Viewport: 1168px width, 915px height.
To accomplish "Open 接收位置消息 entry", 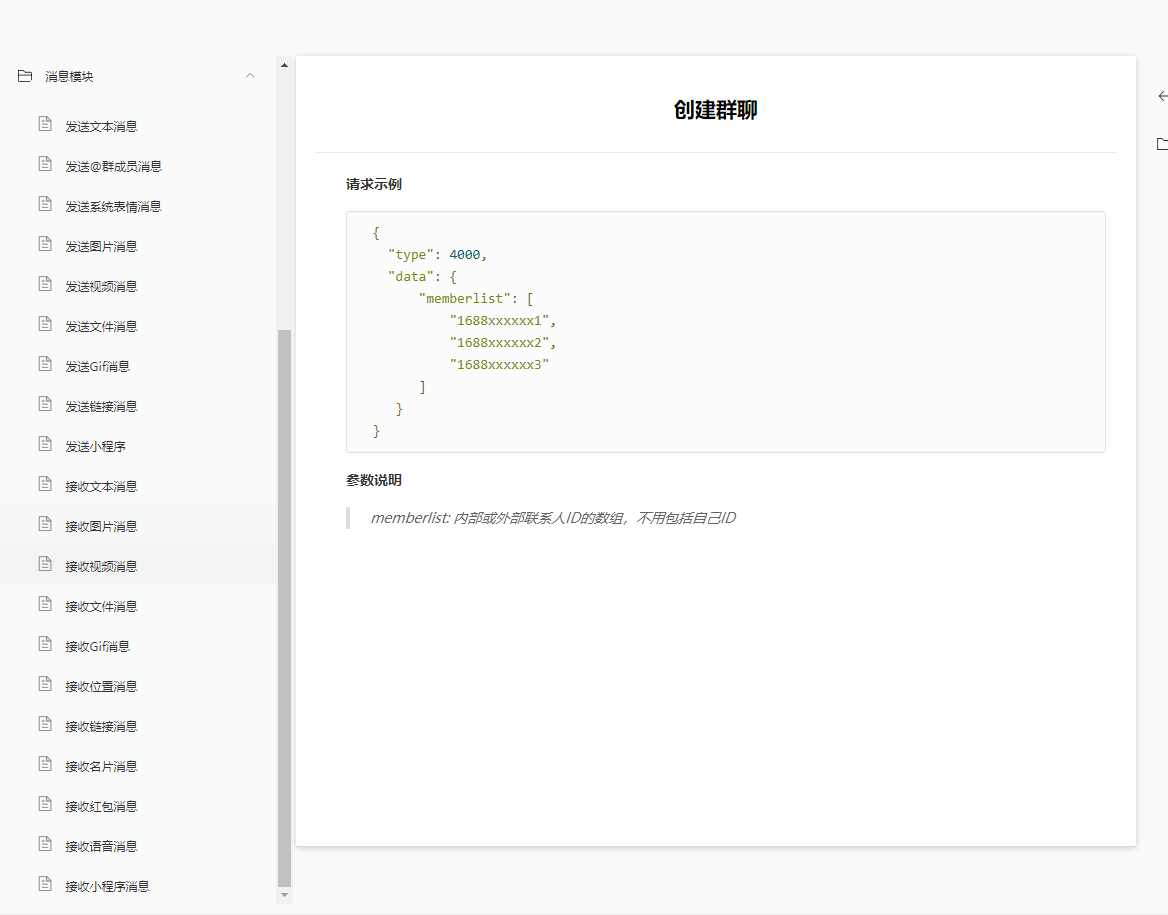I will (x=101, y=687).
